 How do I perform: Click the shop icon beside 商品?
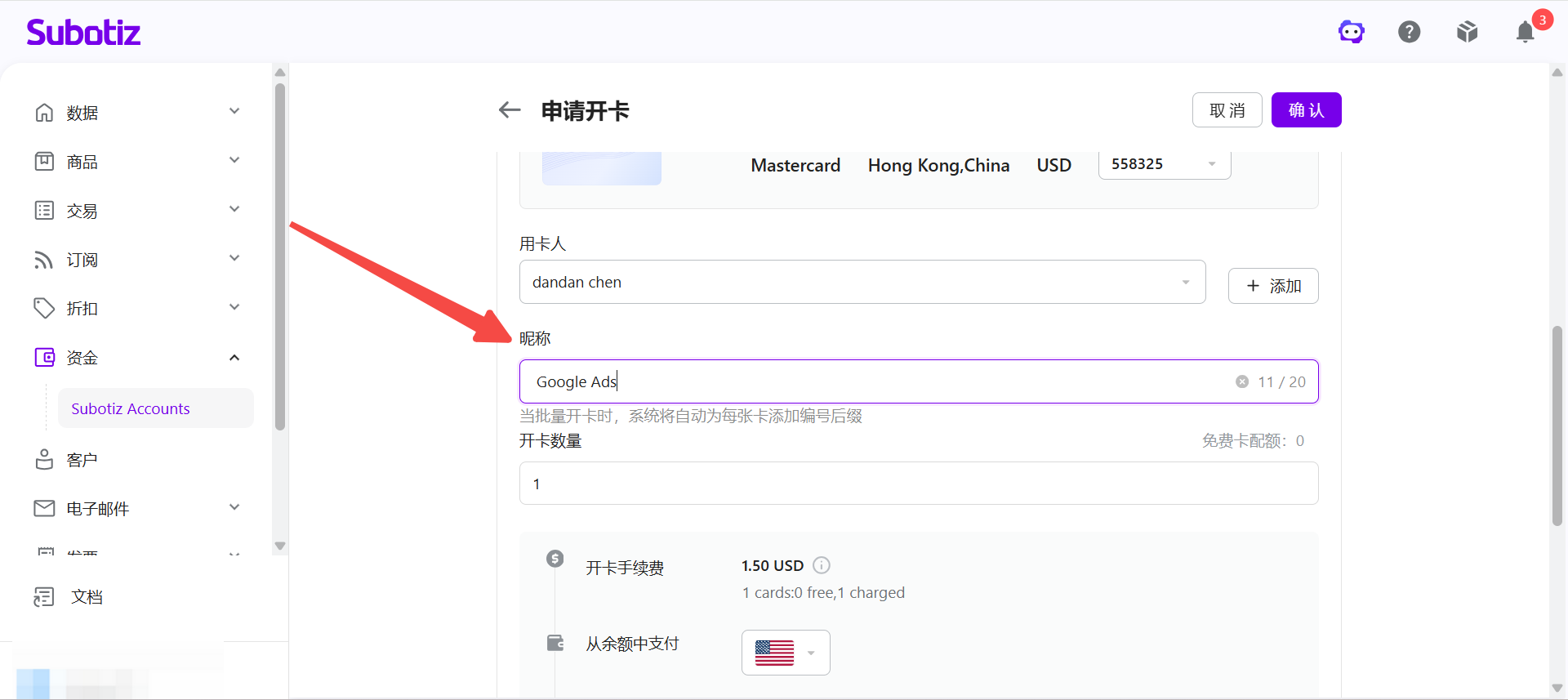(x=44, y=162)
